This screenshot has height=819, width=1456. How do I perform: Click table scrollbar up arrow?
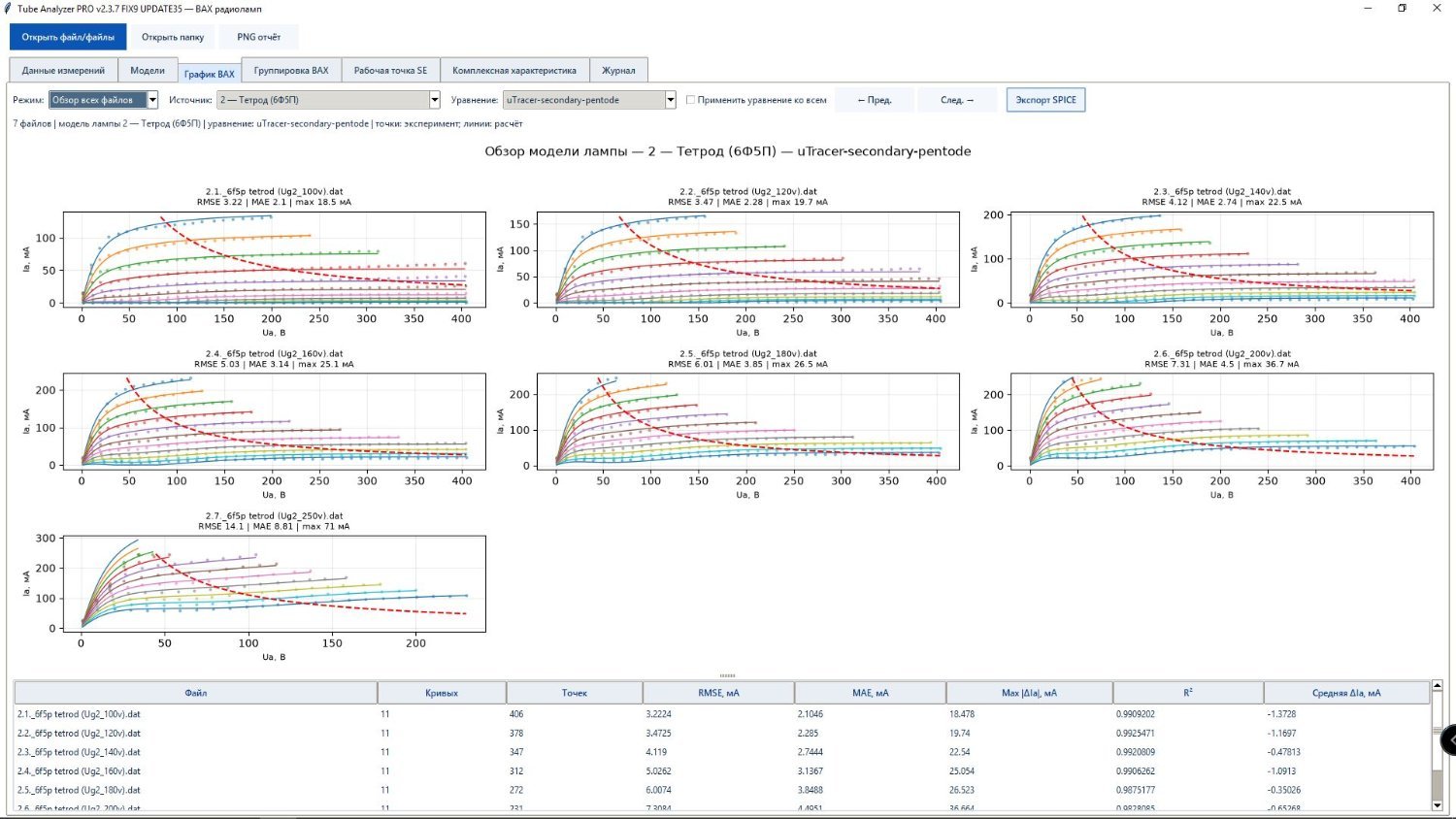click(x=1438, y=686)
